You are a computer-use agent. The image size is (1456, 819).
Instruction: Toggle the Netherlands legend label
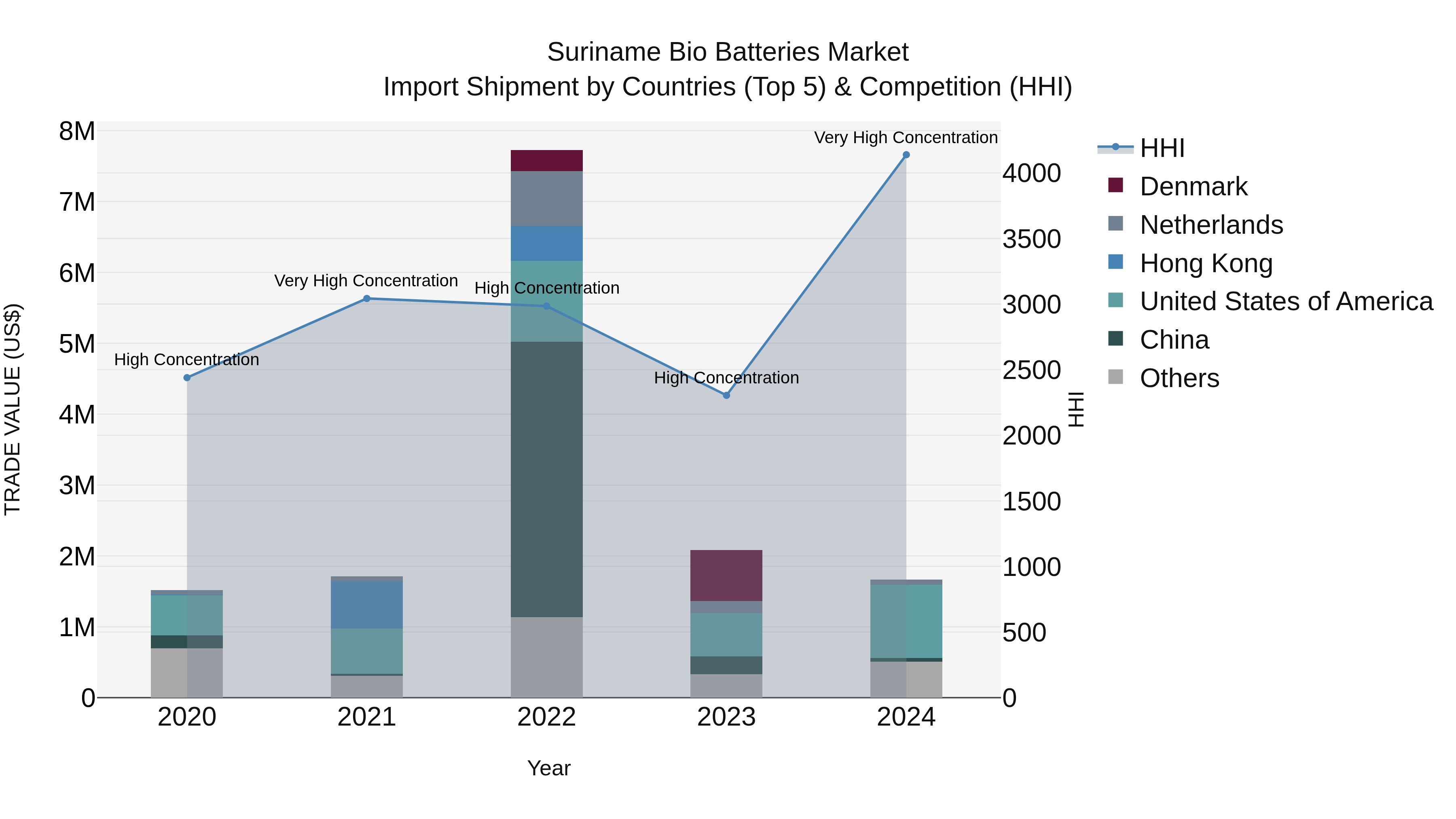[x=1212, y=225]
